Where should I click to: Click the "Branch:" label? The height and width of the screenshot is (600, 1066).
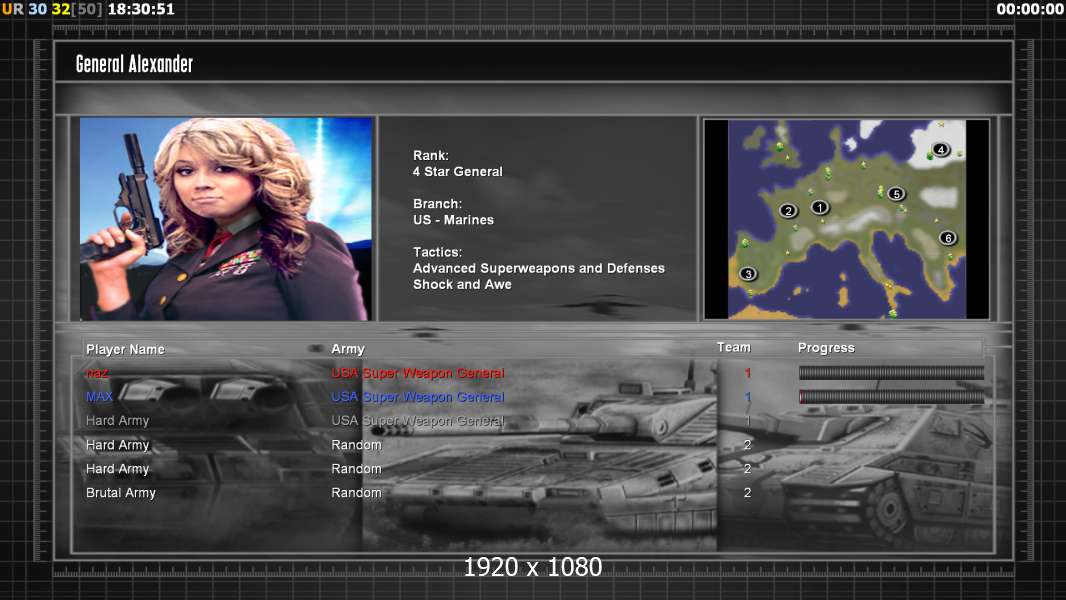click(x=437, y=204)
